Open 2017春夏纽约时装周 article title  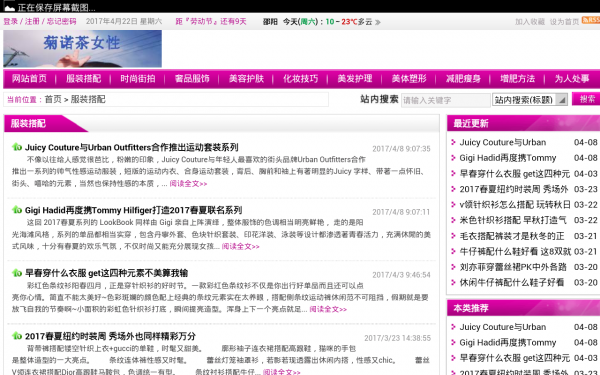(x=110, y=336)
